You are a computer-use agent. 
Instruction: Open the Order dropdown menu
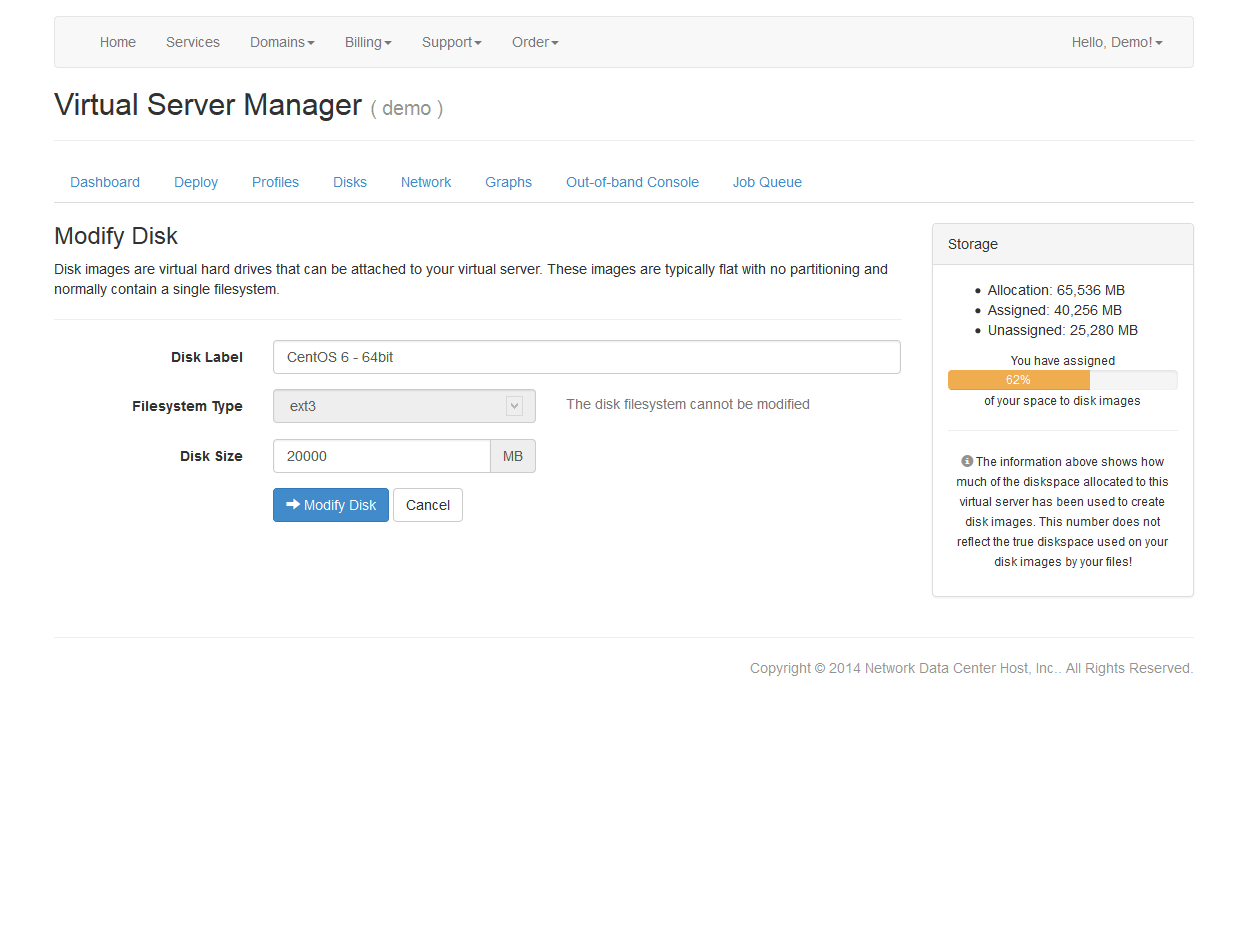click(535, 42)
